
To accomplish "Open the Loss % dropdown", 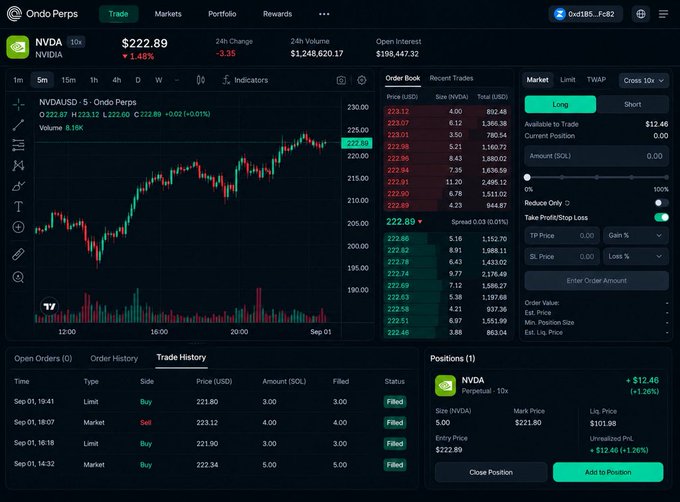I will (x=635, y=256).
